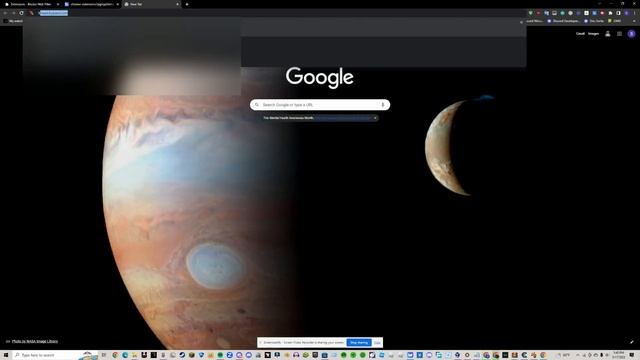Screen dimensions: 640x360
Task: Open the Photo by NASA Image Library link
Action: tap(35, 341)
